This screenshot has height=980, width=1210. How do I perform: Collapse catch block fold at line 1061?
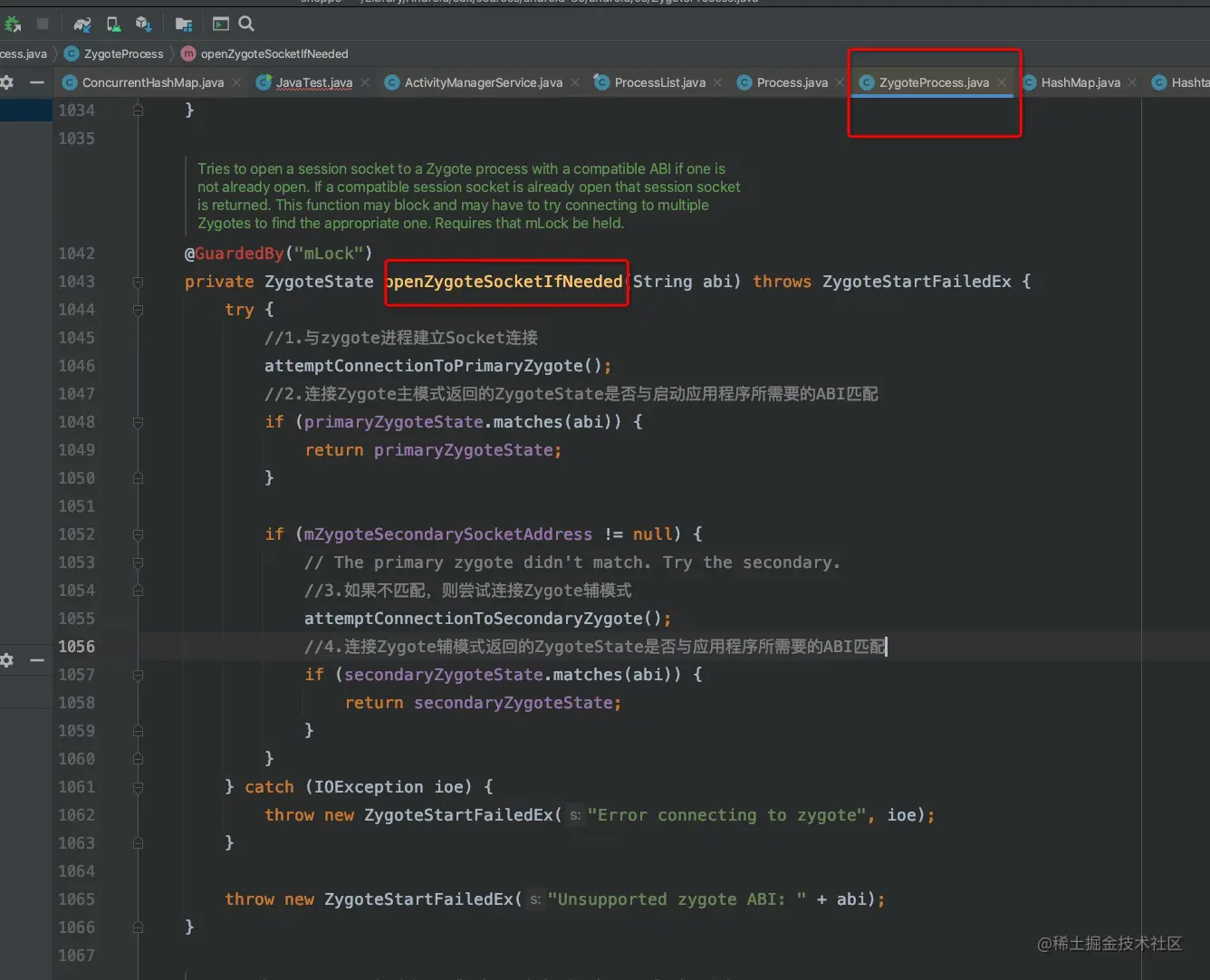pyautogui.click(x=138, y=787)
